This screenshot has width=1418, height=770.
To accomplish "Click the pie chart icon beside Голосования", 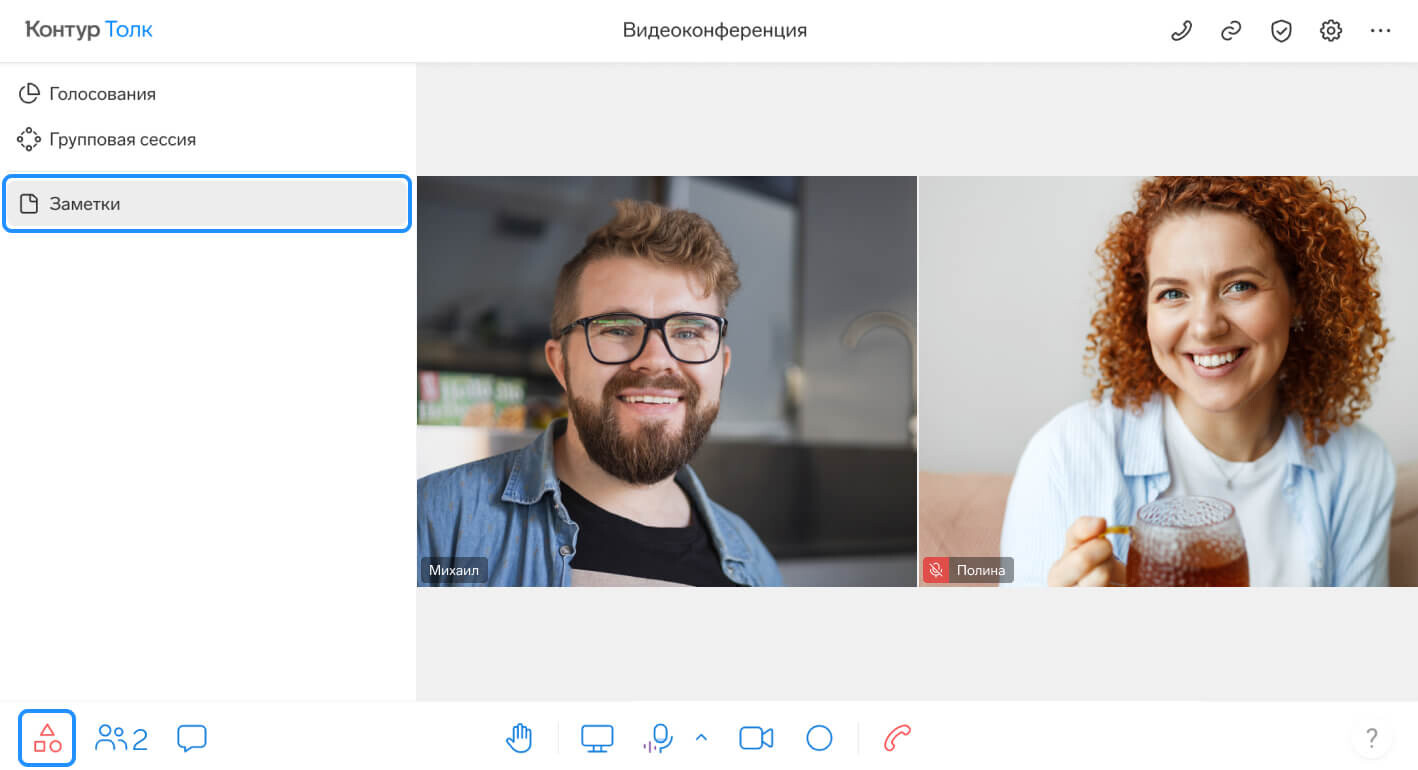I will [29, 94].
